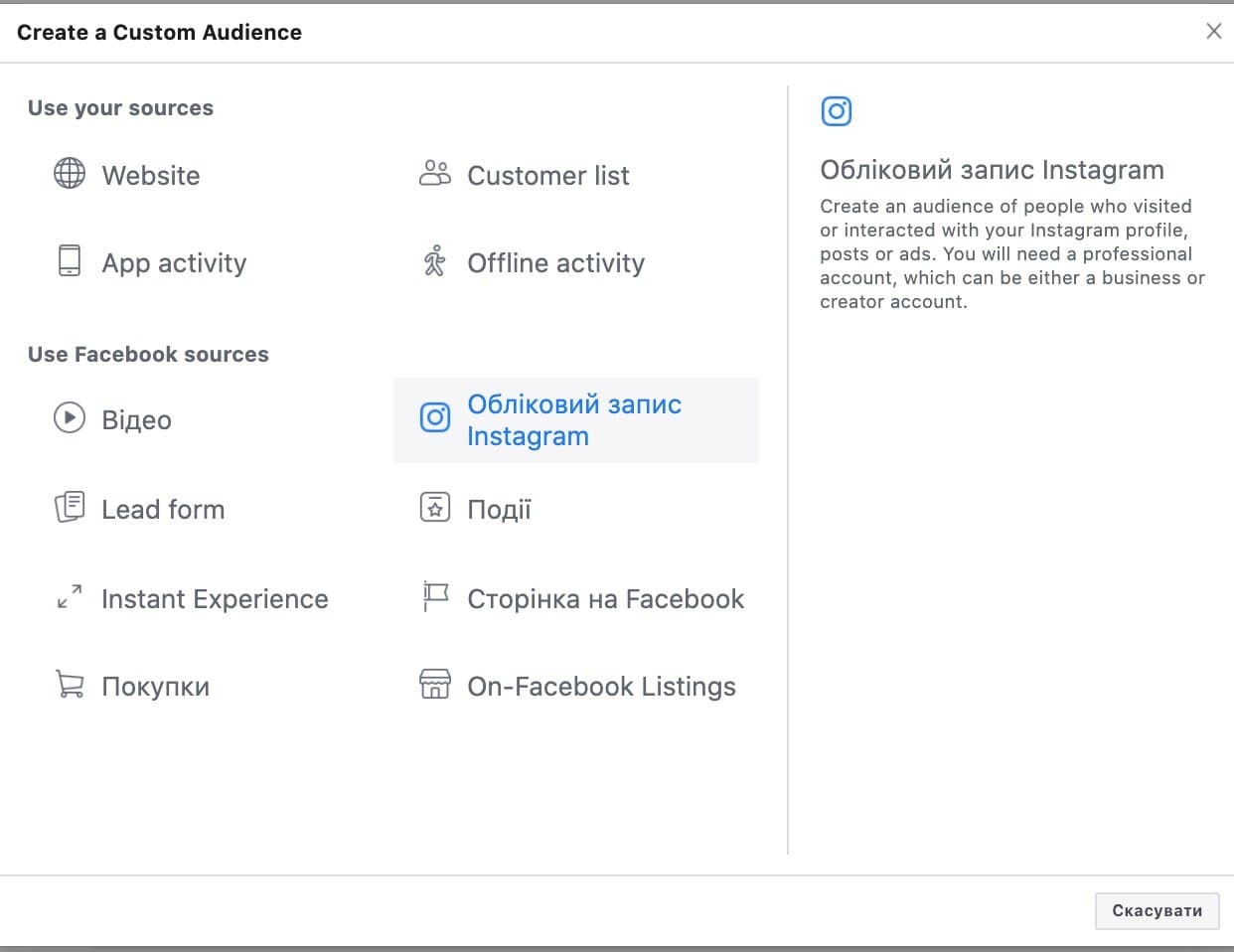Click the flag icon for Сторінка на Facebook

pos(434,597)
